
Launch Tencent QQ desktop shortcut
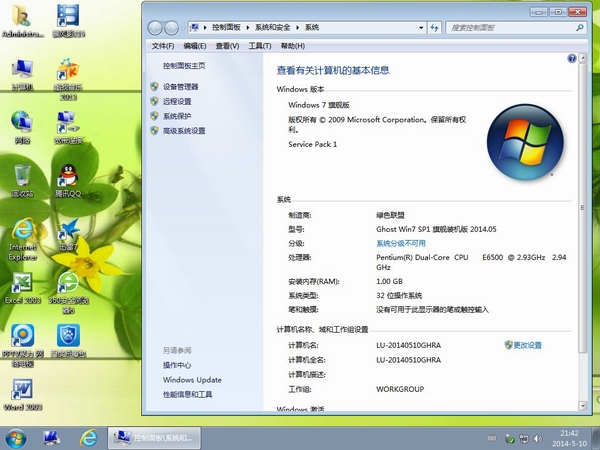click(68, 181)
